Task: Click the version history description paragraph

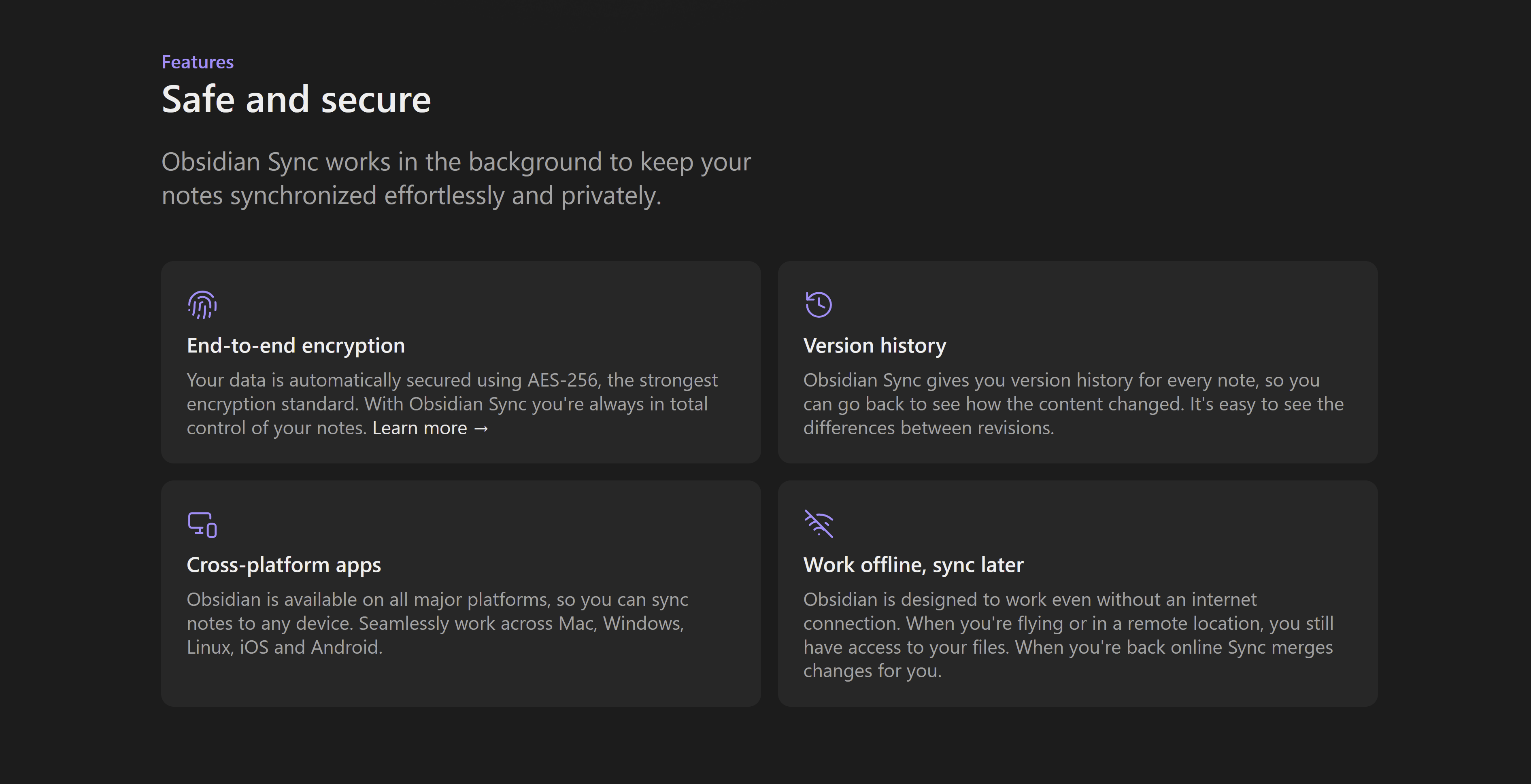Action: coord(1074,404)
